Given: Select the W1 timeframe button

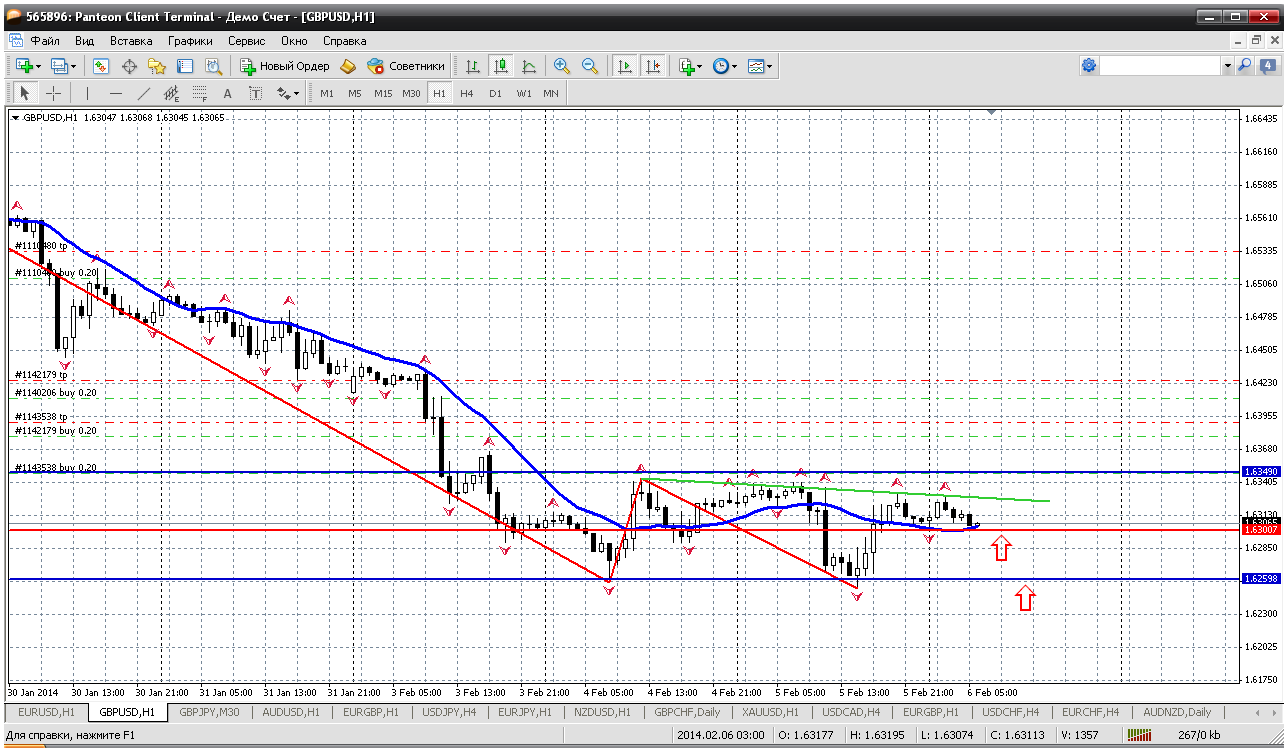Looking at the screenshot, I should coord(523,93).
